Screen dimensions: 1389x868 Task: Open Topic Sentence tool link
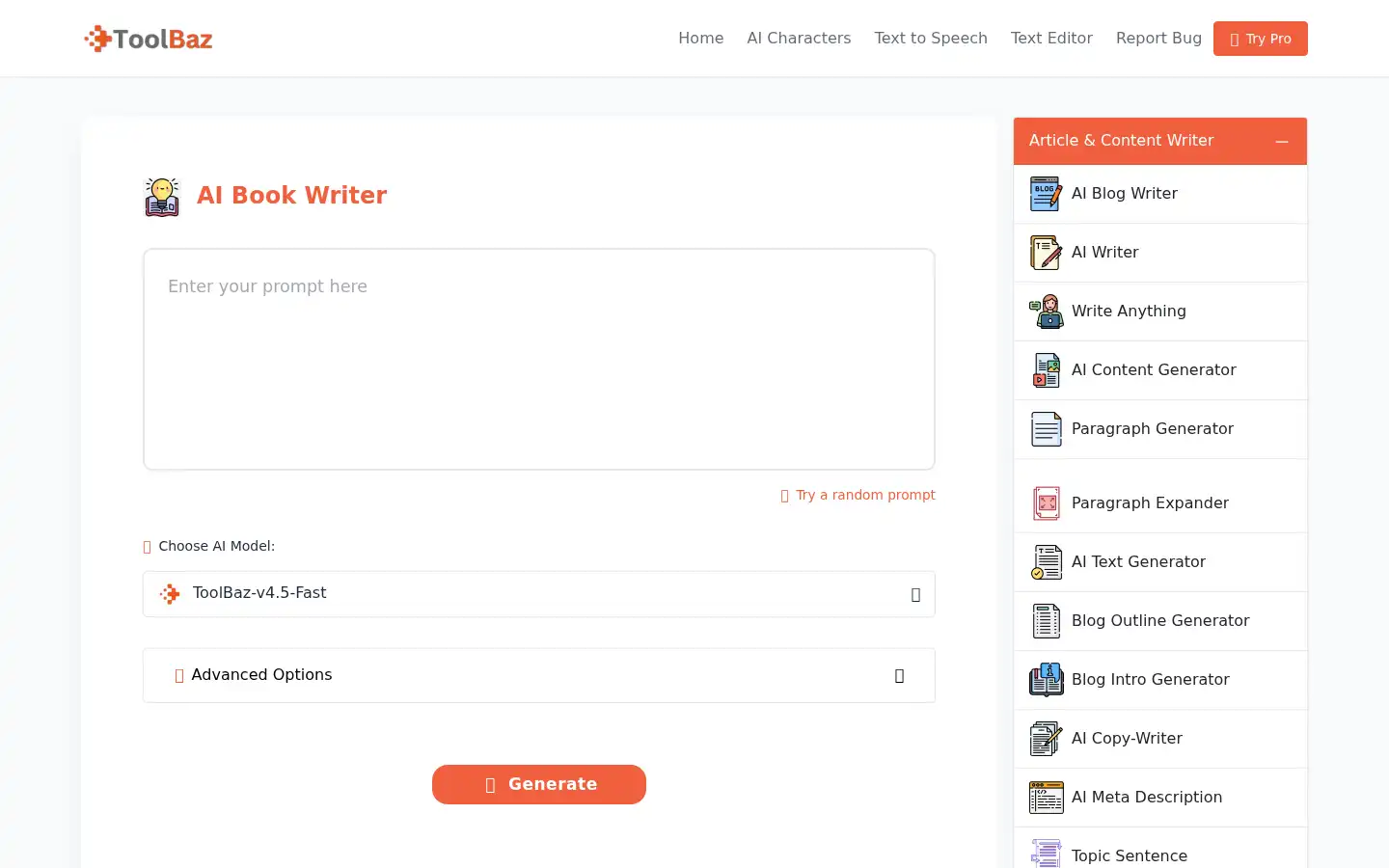click(1160, 849)
